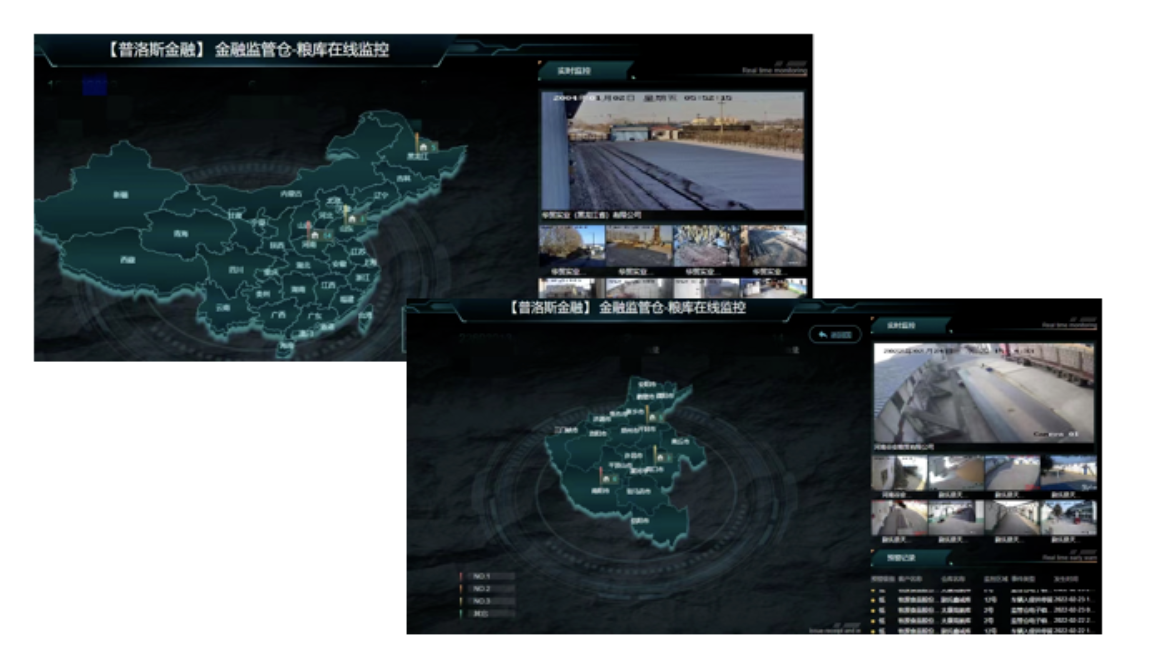Select 驻马店市 on the province map
The width and height of the screenshot is (1160, 662).
coord(638,491)
